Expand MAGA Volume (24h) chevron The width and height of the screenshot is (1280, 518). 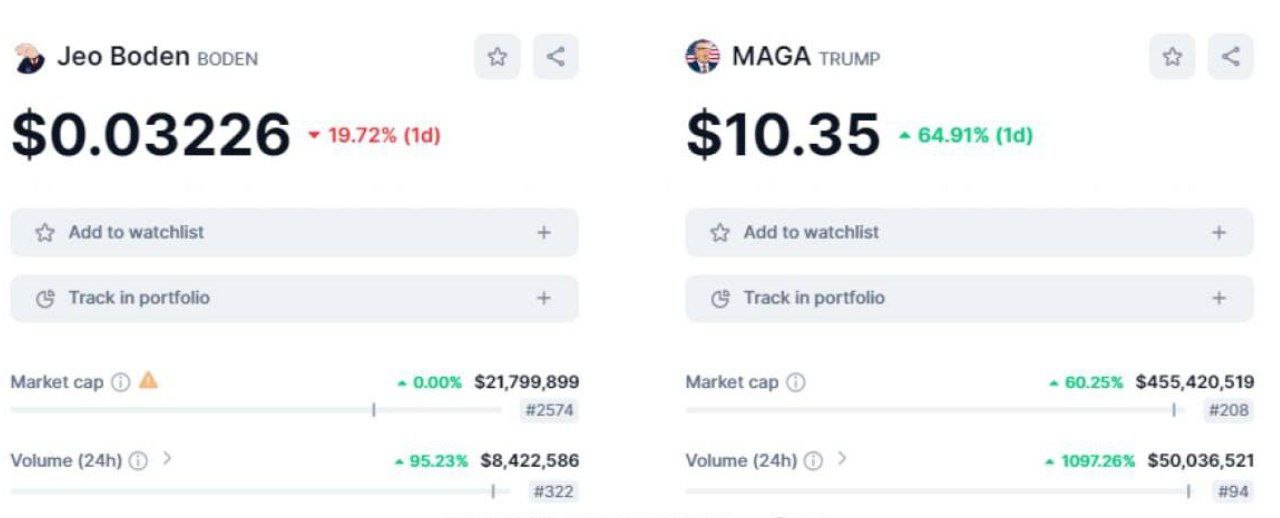(x=842, y=460)
